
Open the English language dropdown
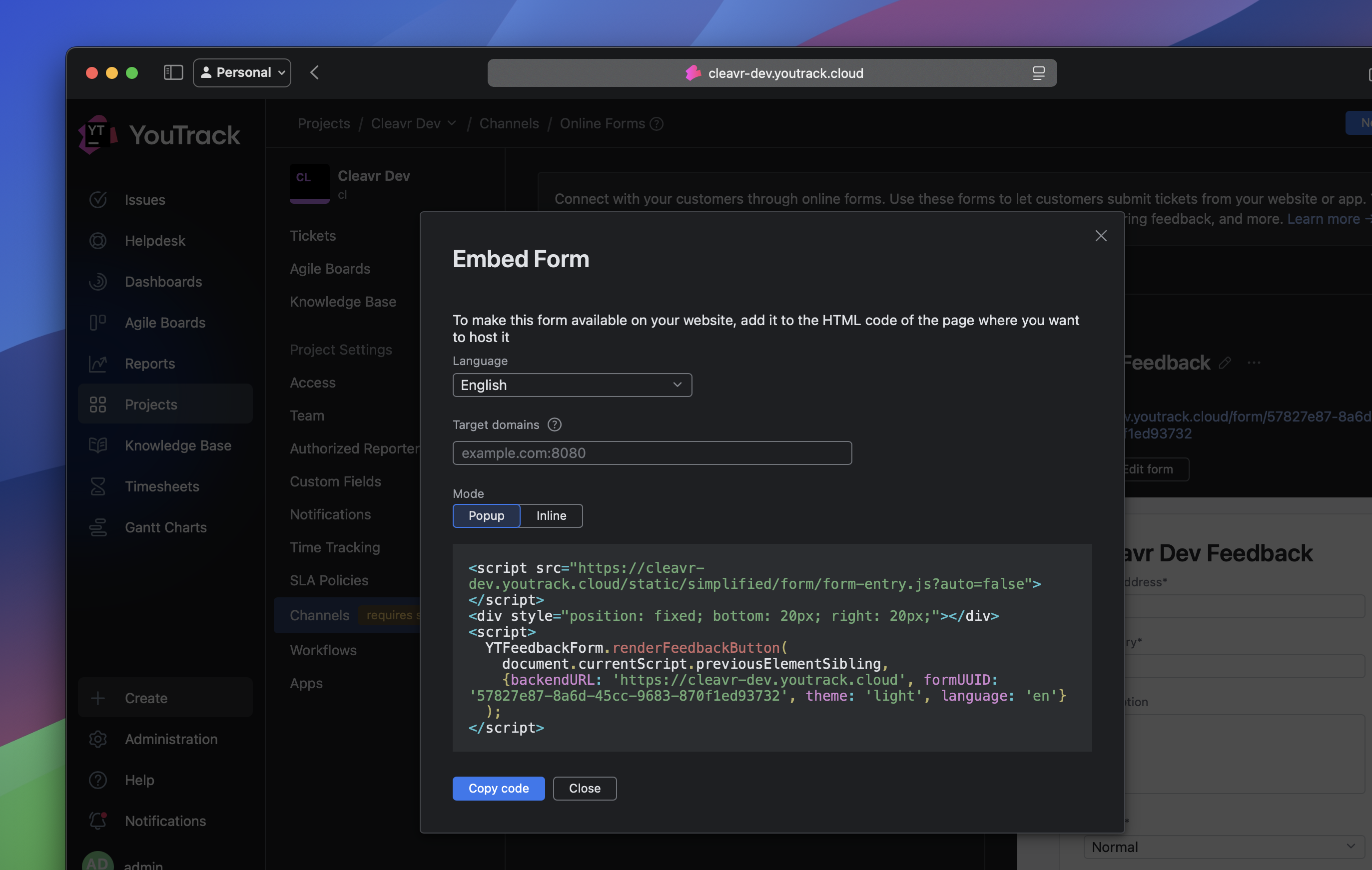point(572,385)
